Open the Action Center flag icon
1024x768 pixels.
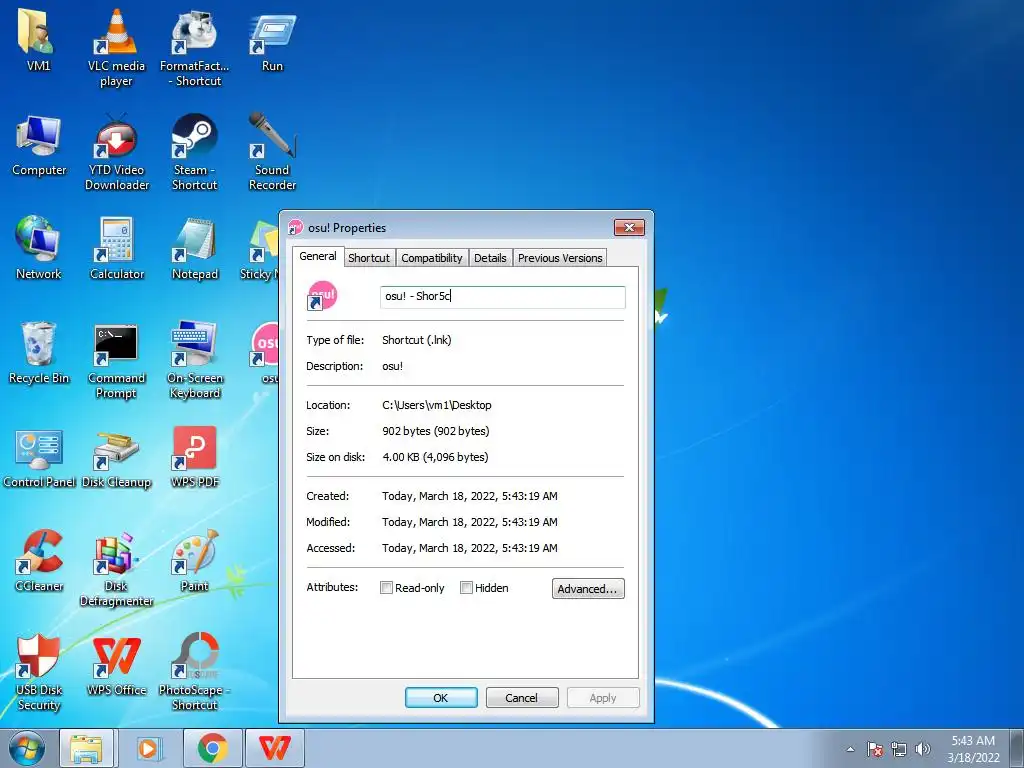point(874,749)
